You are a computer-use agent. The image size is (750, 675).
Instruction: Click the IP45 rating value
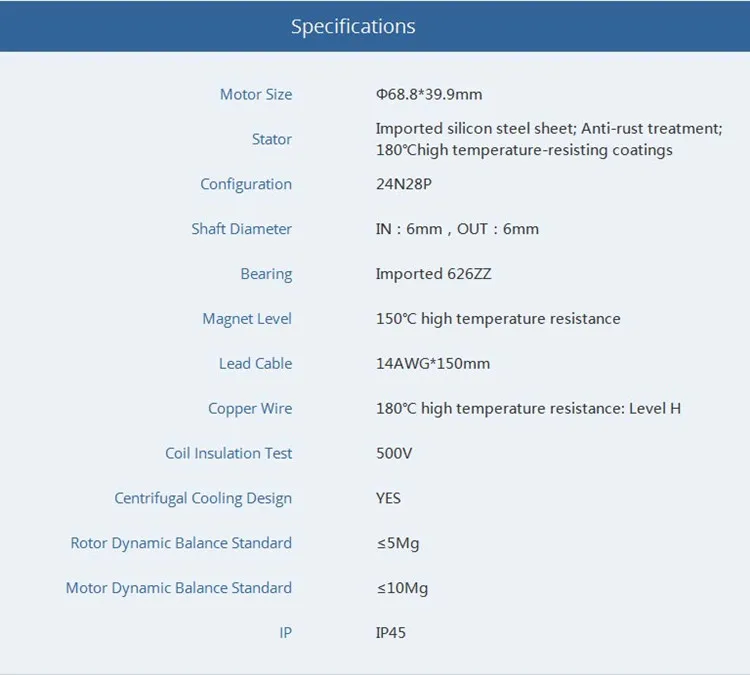point(391,633)
